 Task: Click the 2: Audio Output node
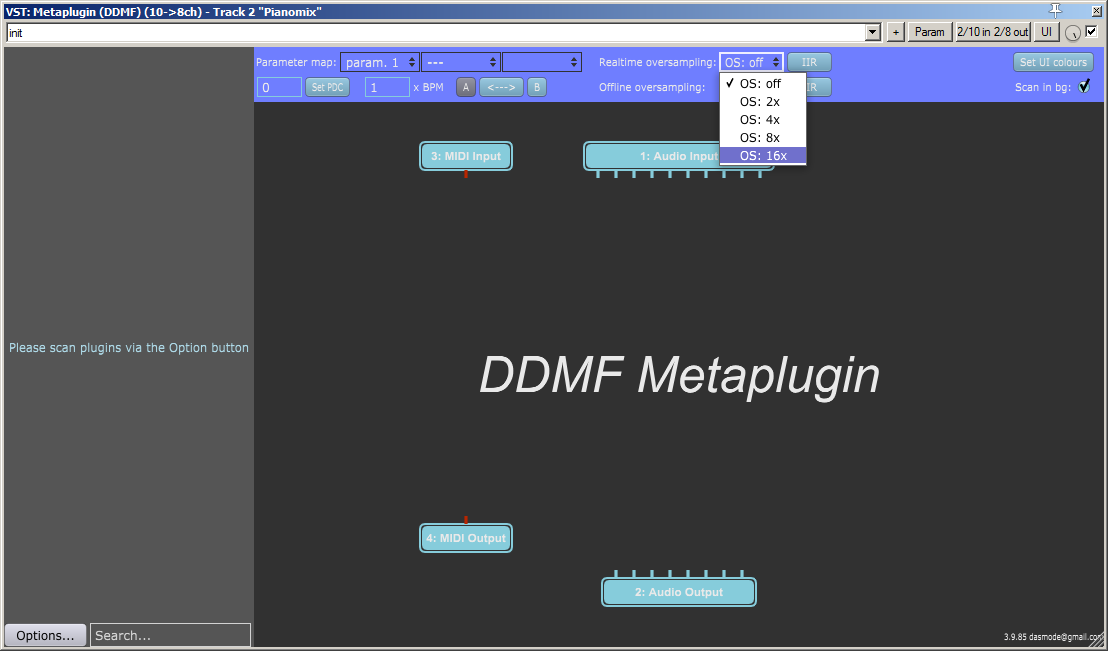click(678, 592)
